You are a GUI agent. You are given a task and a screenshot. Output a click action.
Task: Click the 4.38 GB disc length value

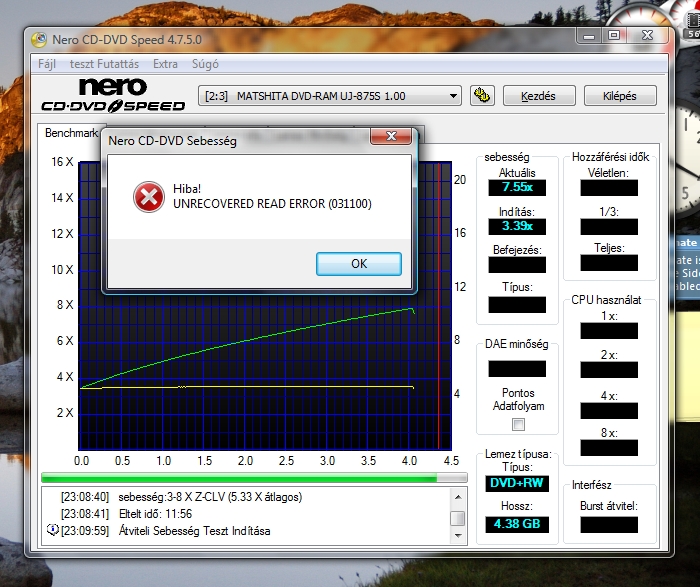pos(517,524)
